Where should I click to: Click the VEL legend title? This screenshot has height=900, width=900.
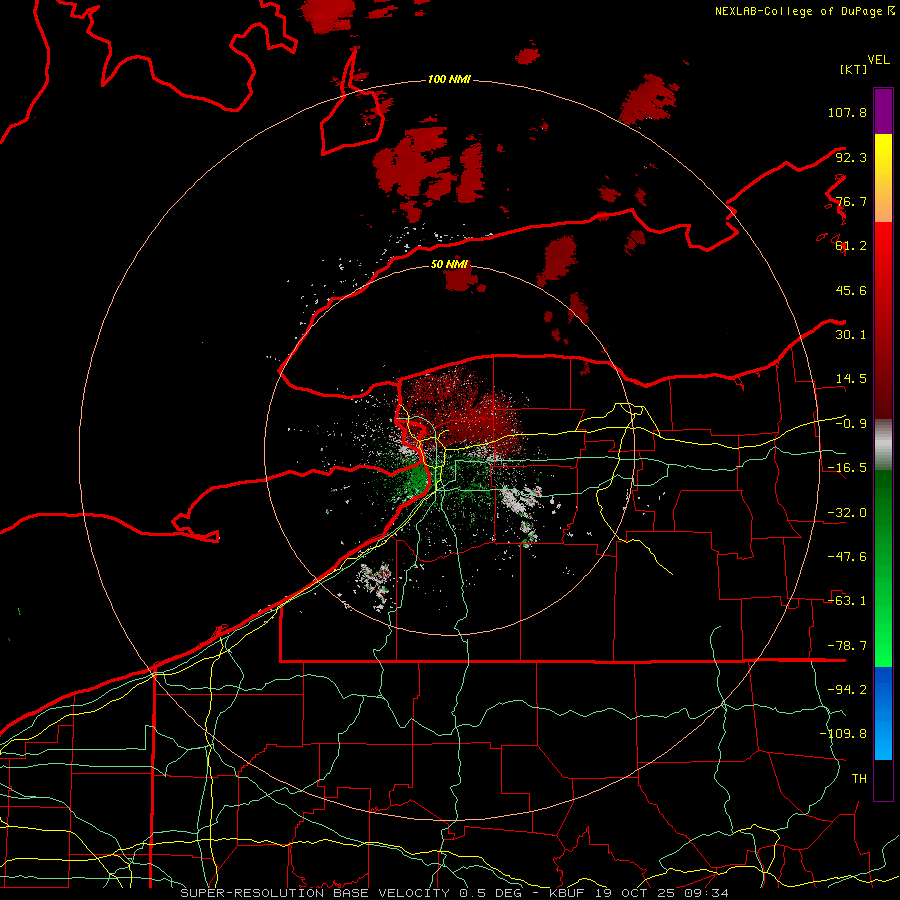pos(878,60)
